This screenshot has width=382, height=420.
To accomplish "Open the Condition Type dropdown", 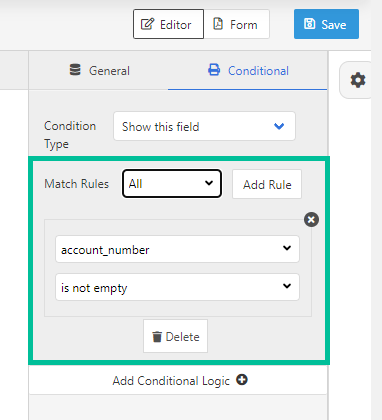I will [x=204, y=126].
